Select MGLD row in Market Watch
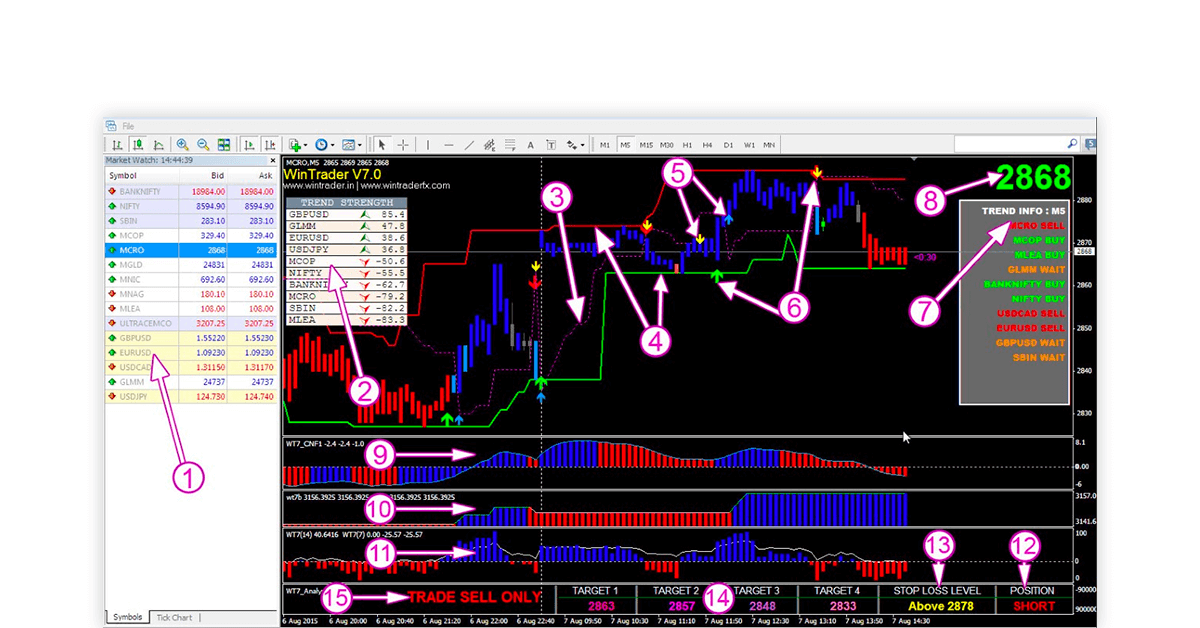 pyautogui.click(x=192, y=264)
